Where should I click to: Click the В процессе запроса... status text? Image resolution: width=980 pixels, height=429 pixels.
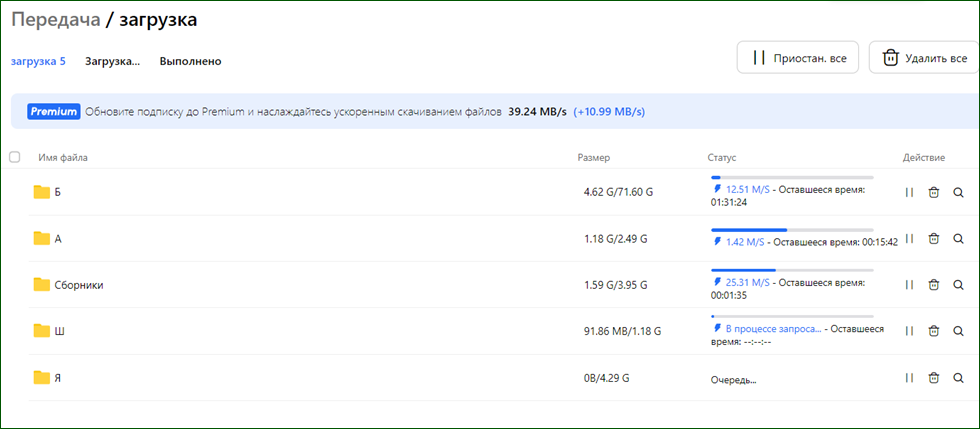(774, 328)
